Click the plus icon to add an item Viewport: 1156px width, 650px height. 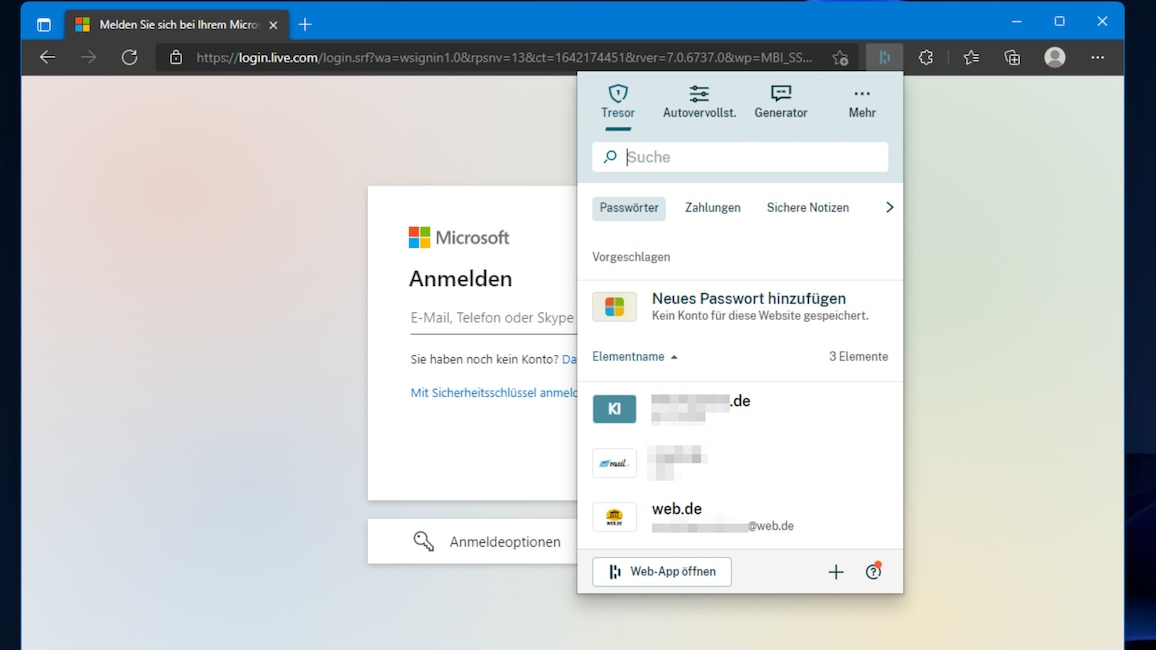tap(835, 571)
